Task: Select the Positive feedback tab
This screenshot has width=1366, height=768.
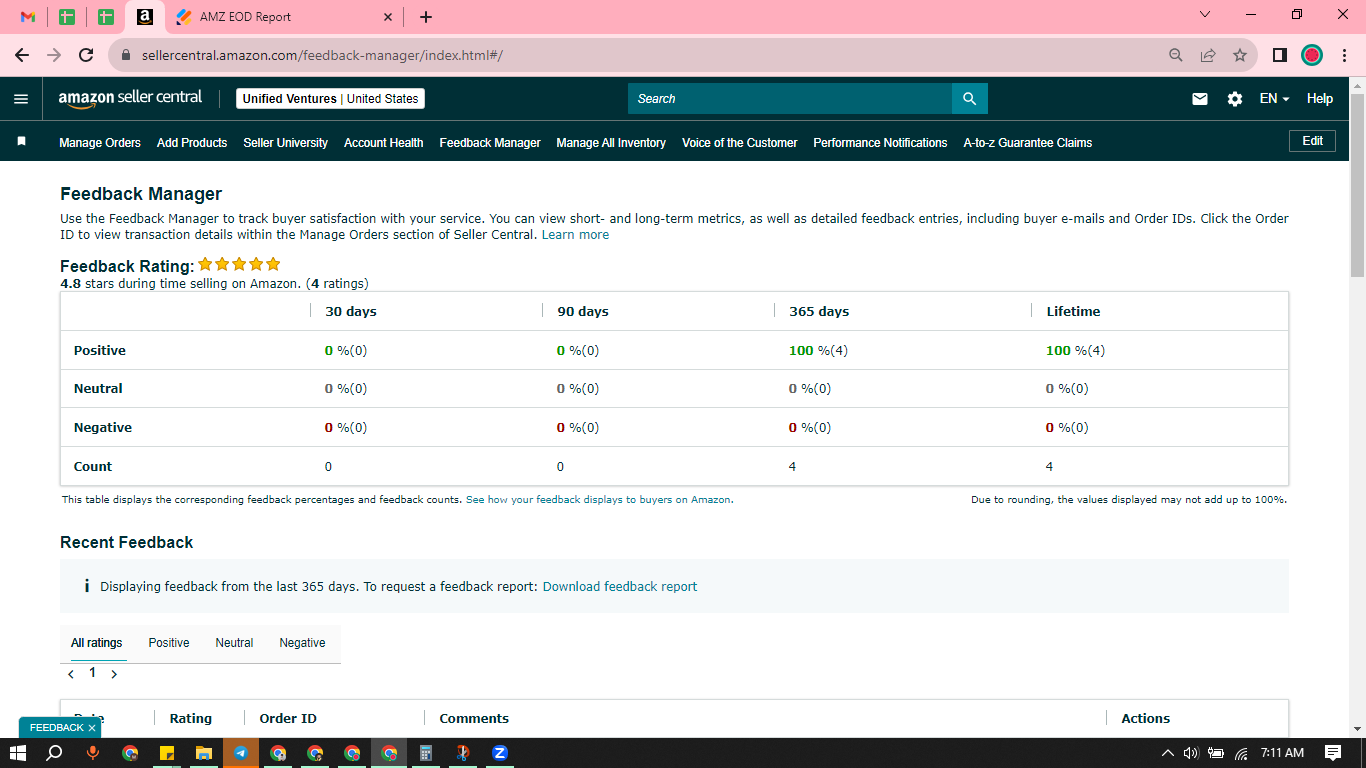Action: [169, 643]
